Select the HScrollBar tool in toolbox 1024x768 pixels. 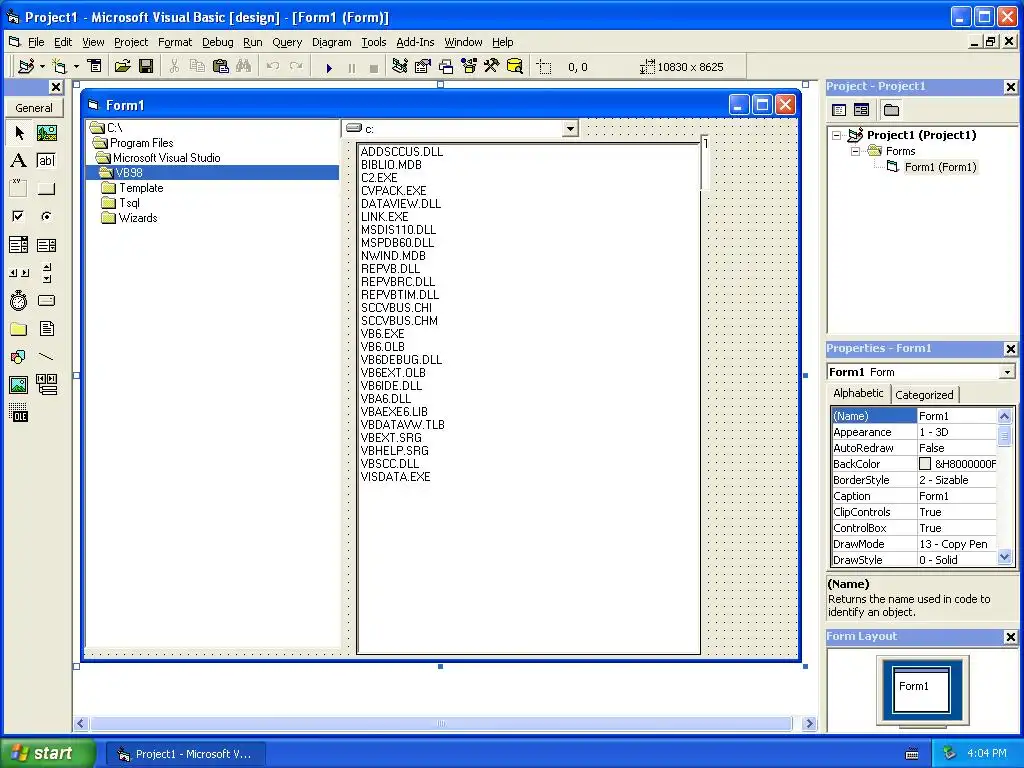(x=19, y=273)
